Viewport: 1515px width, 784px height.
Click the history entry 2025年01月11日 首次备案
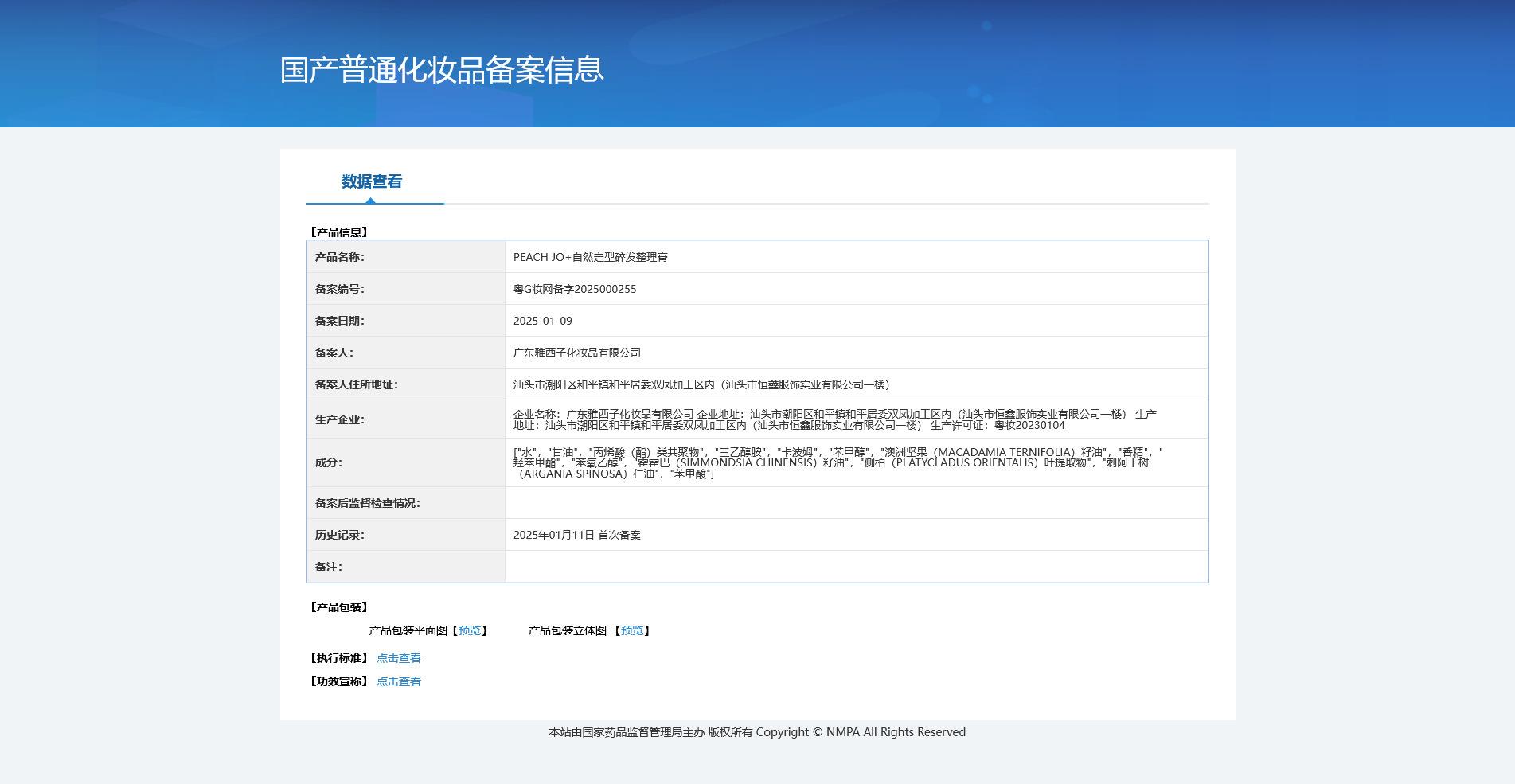[576, 535]
